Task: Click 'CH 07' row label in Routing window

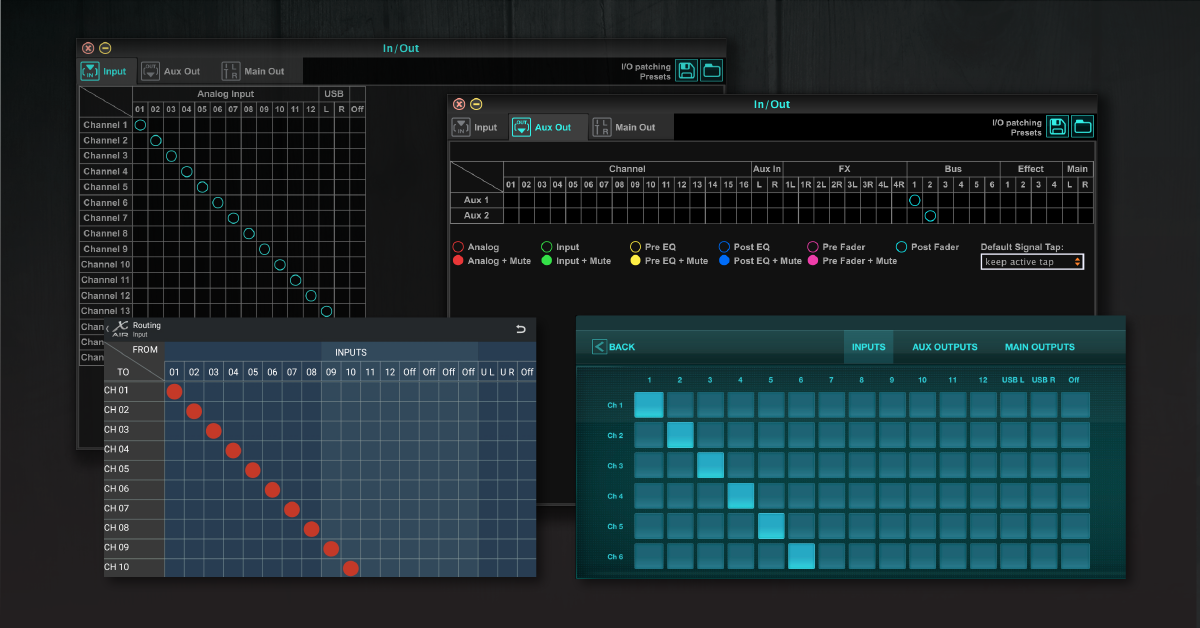Action: tap(117, 509)
